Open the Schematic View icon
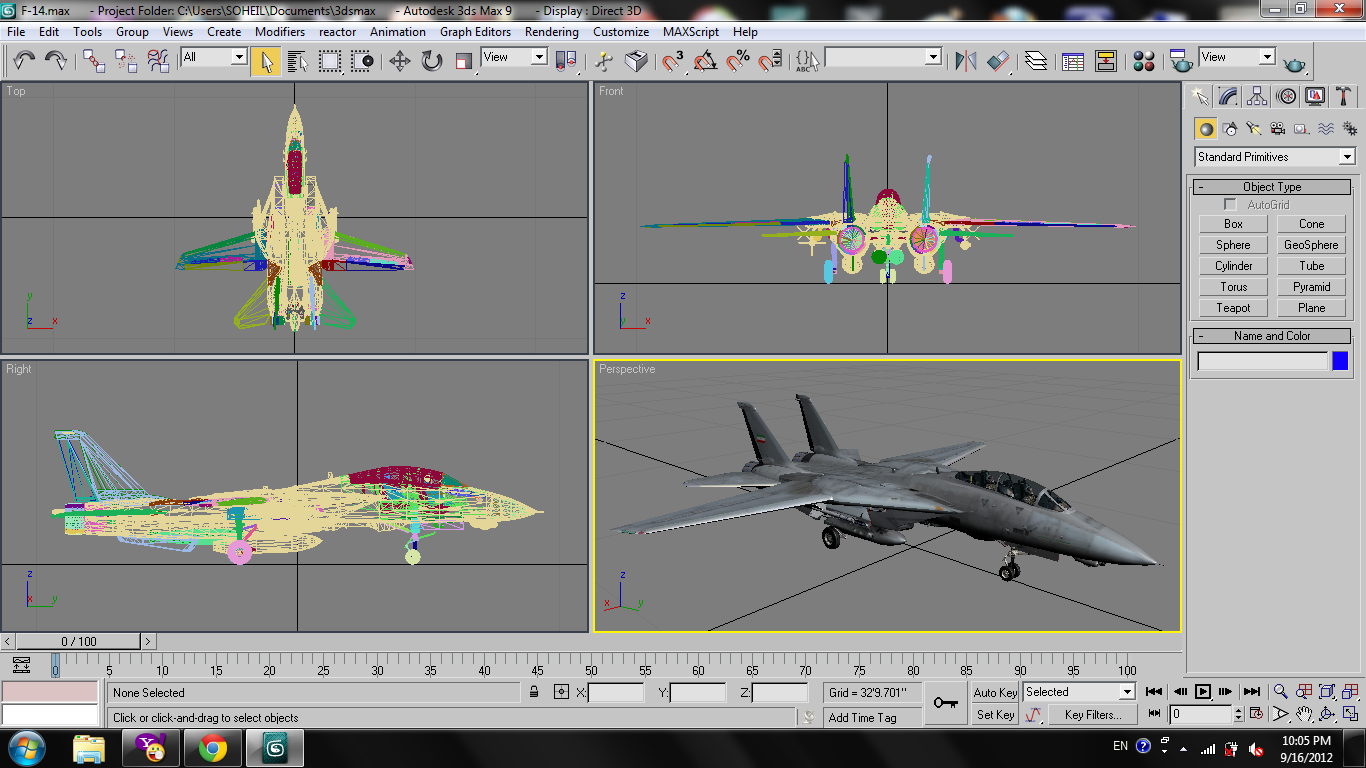This screenshot has height=768, width=1366. click(x=1105, y=61)
